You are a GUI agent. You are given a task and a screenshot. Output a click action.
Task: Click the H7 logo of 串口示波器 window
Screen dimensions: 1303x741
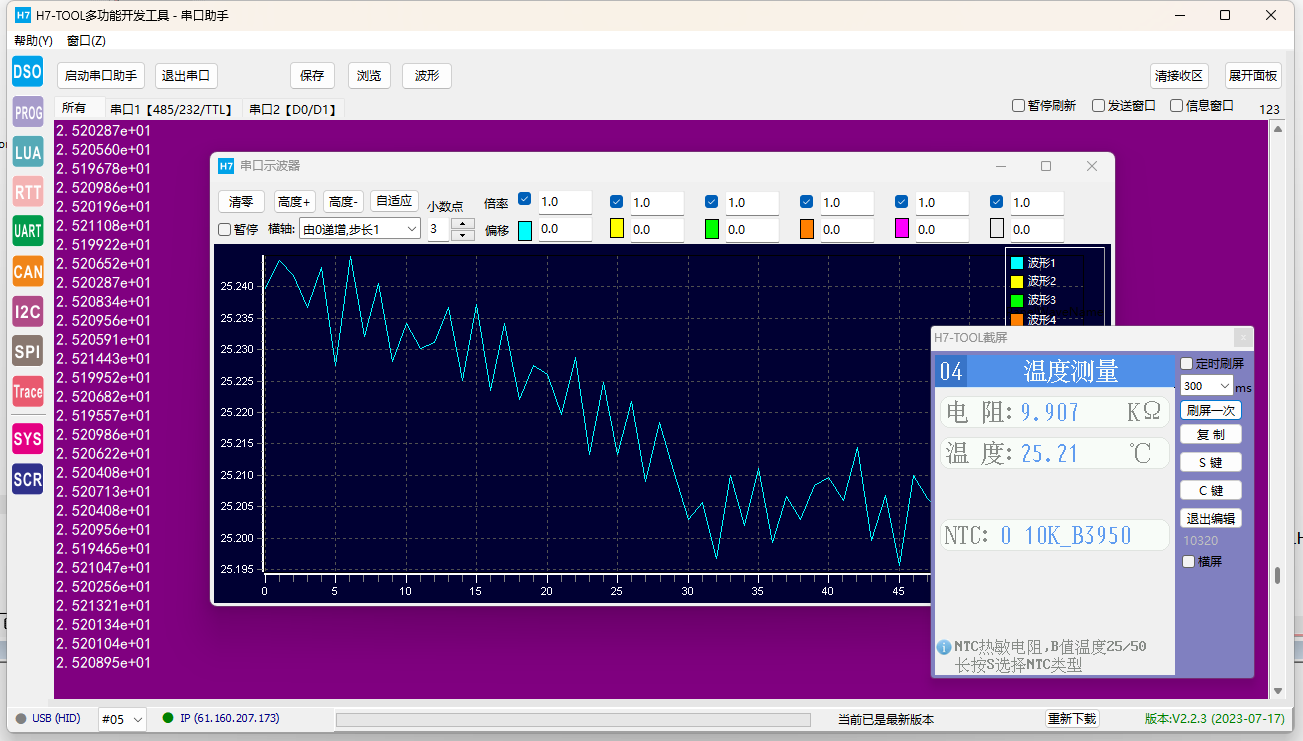point(226,166)
